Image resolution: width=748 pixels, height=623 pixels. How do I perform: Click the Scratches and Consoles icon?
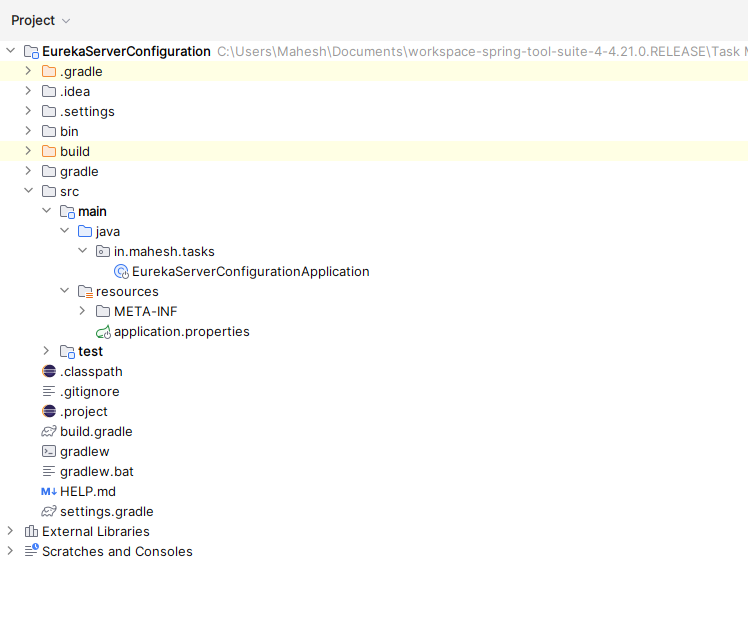pyautogui.click(x=32, y=550)
